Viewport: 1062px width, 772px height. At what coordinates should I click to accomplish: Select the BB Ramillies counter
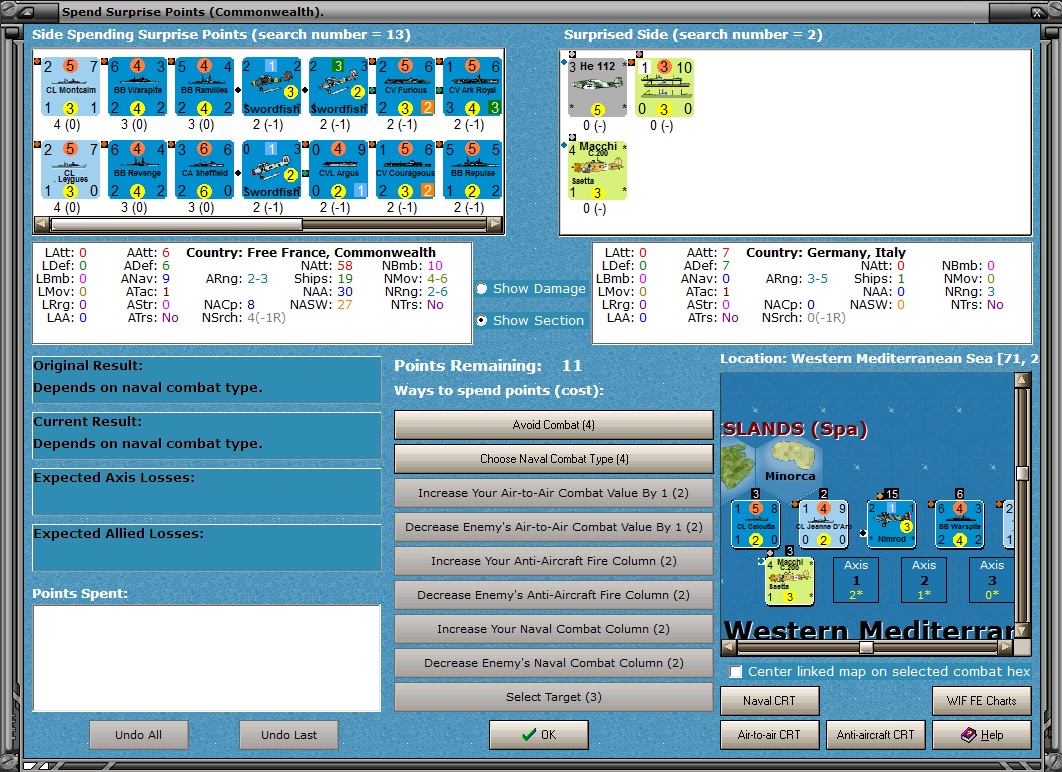(205, 87)
